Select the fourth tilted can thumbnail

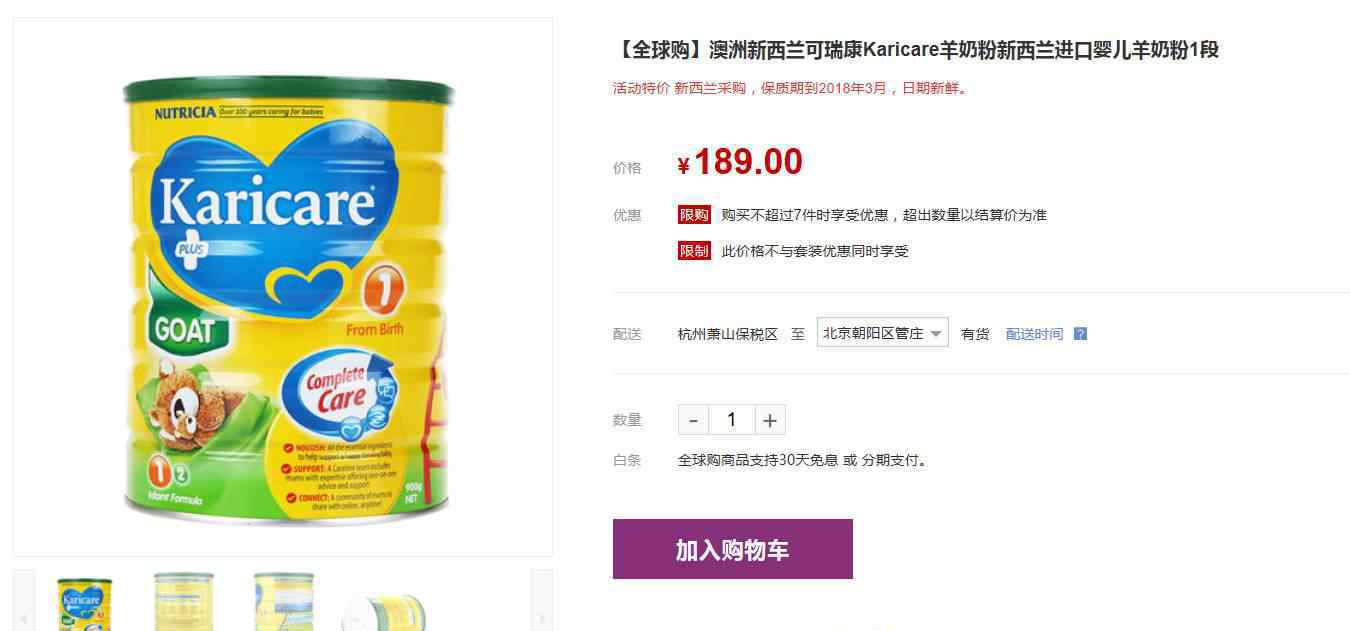[x=384, y=610]
